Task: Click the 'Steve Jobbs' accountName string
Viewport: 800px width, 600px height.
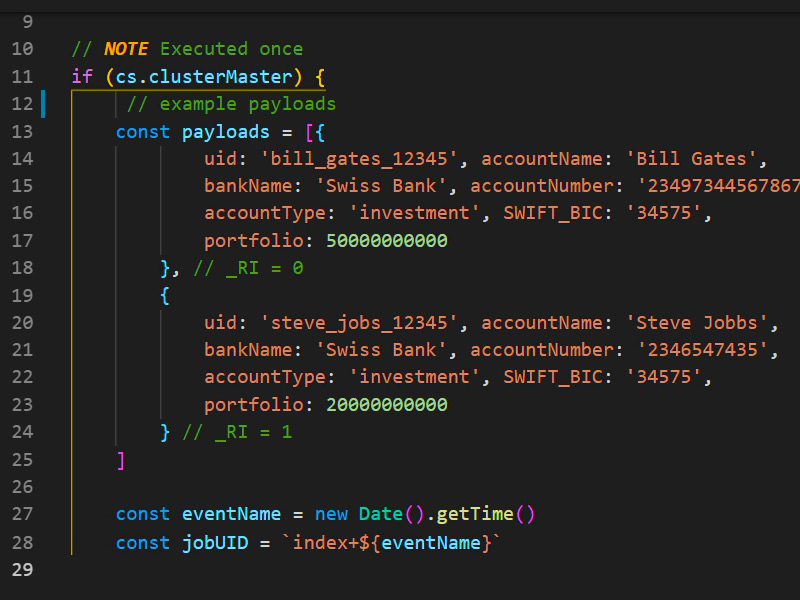Action: point(701,323)
